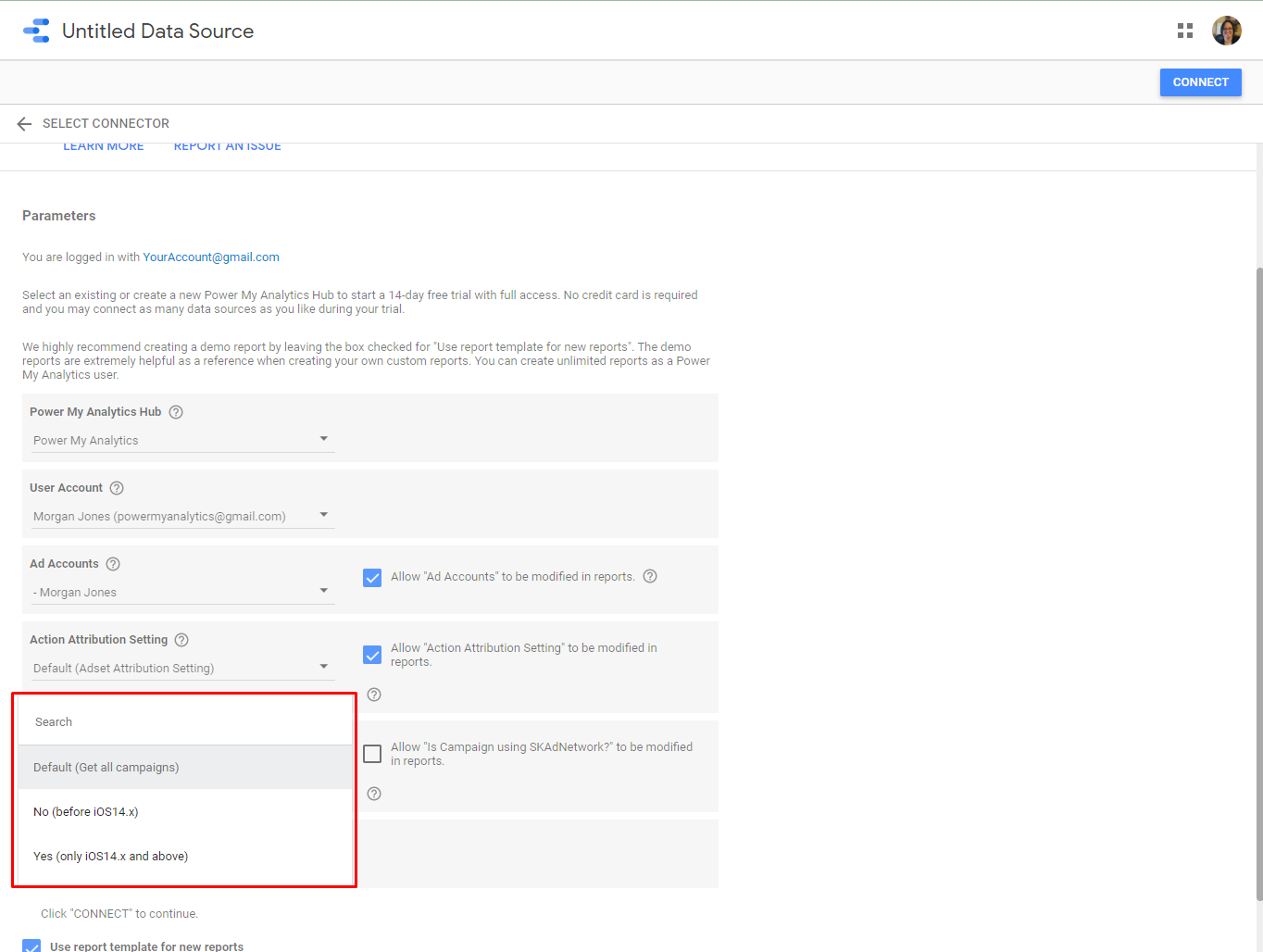The width and height of the screenshot is (1263, 952).
Task: Enable Allow Is Campaign using SKAdNetwork checkbox
Action: click(x=372, y=754)
